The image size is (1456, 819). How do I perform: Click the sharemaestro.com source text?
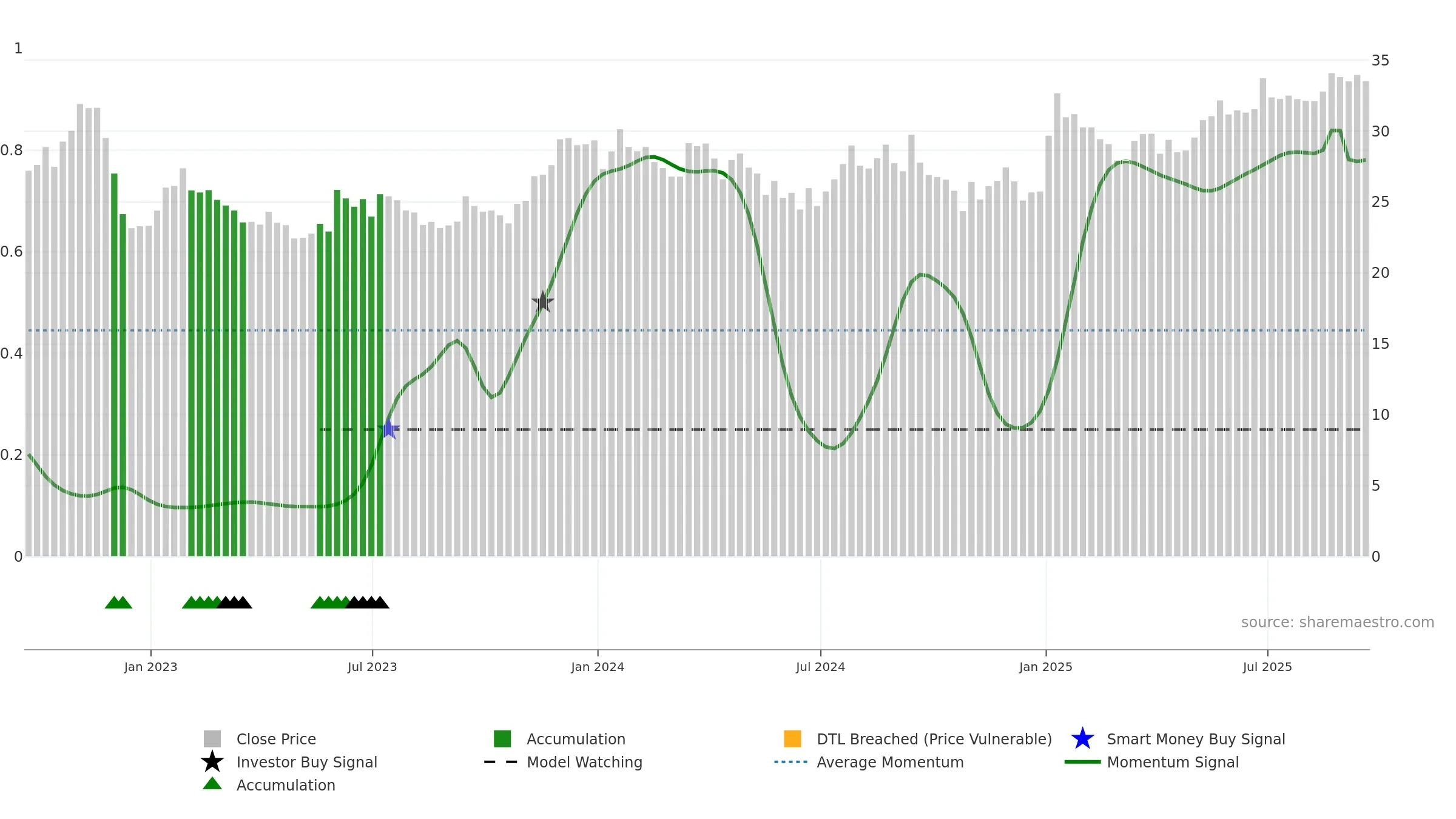1338,622
